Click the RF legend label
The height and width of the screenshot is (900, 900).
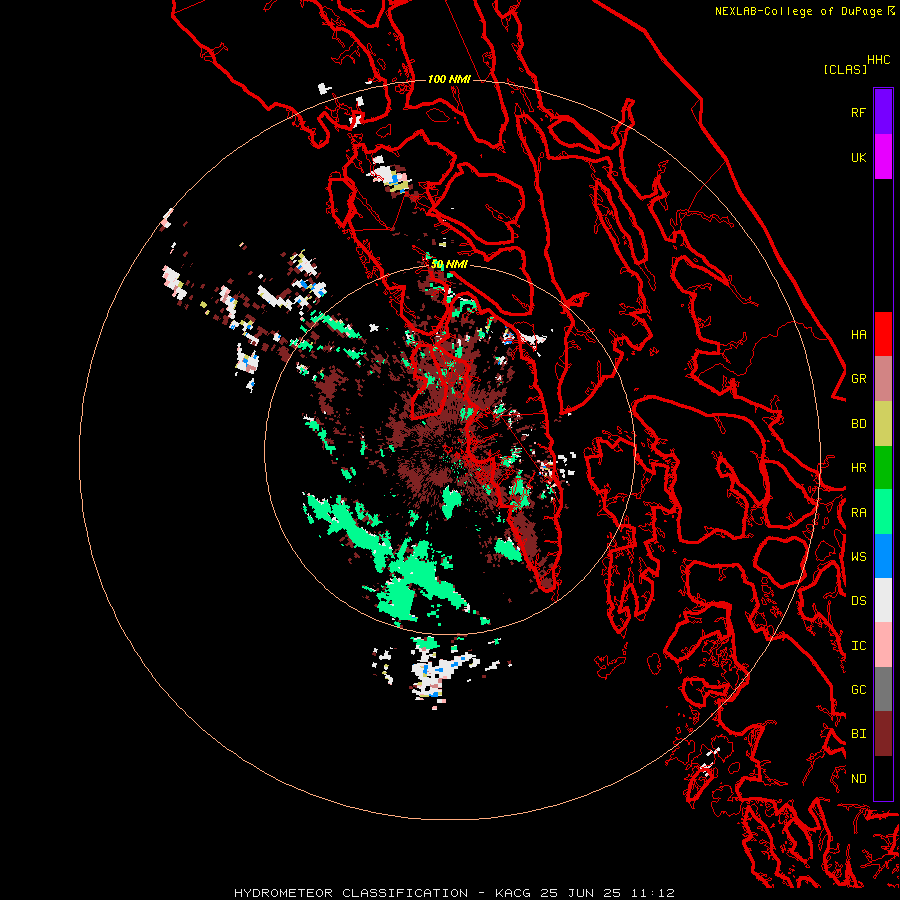tap(858, 112)
